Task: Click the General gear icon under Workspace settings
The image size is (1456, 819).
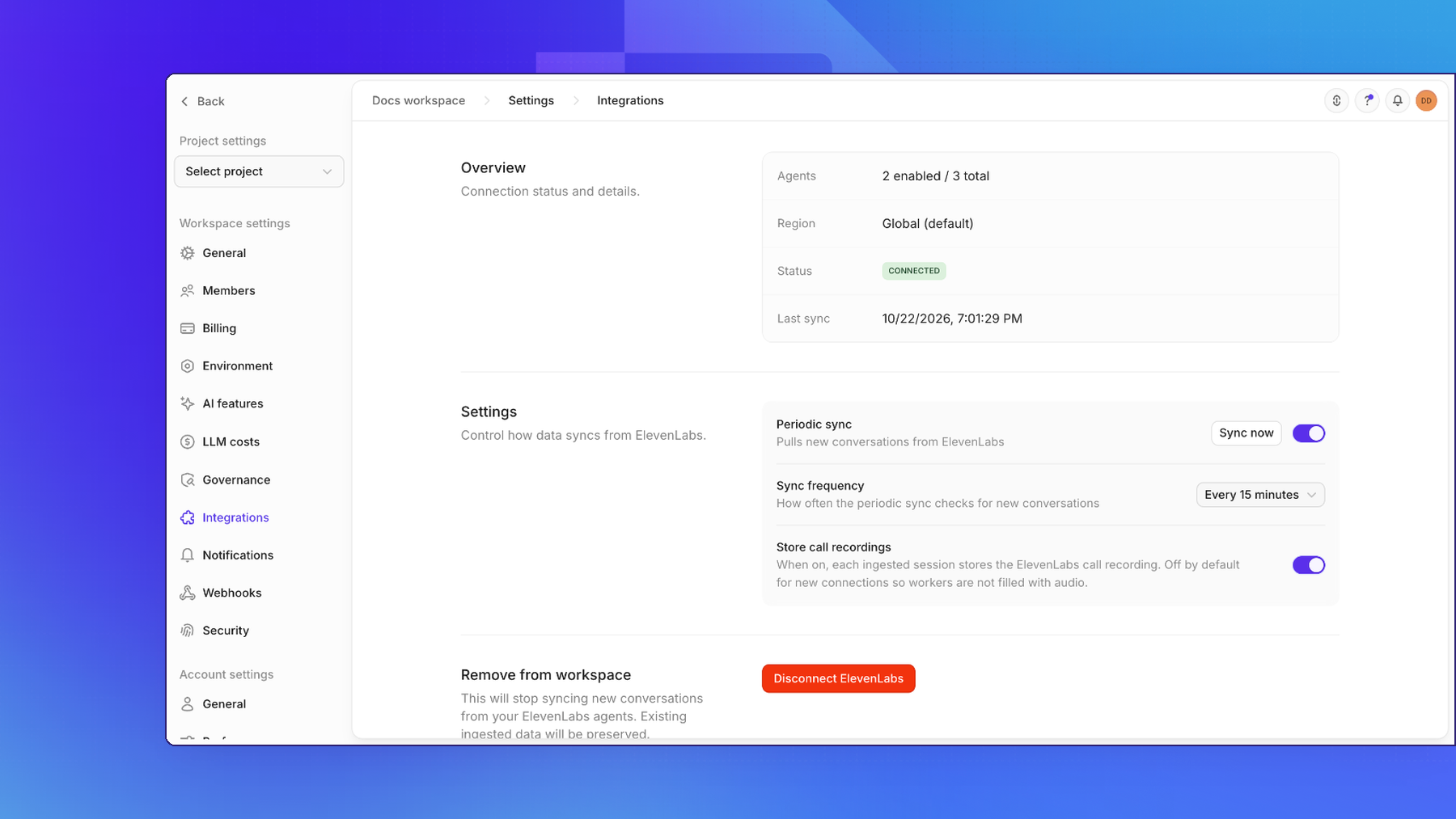Action: pos(188,253)
